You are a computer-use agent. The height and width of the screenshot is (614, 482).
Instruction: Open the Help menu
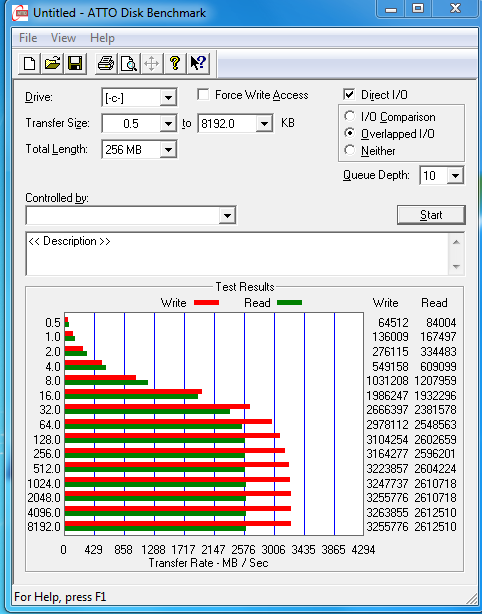coord(102,38)
